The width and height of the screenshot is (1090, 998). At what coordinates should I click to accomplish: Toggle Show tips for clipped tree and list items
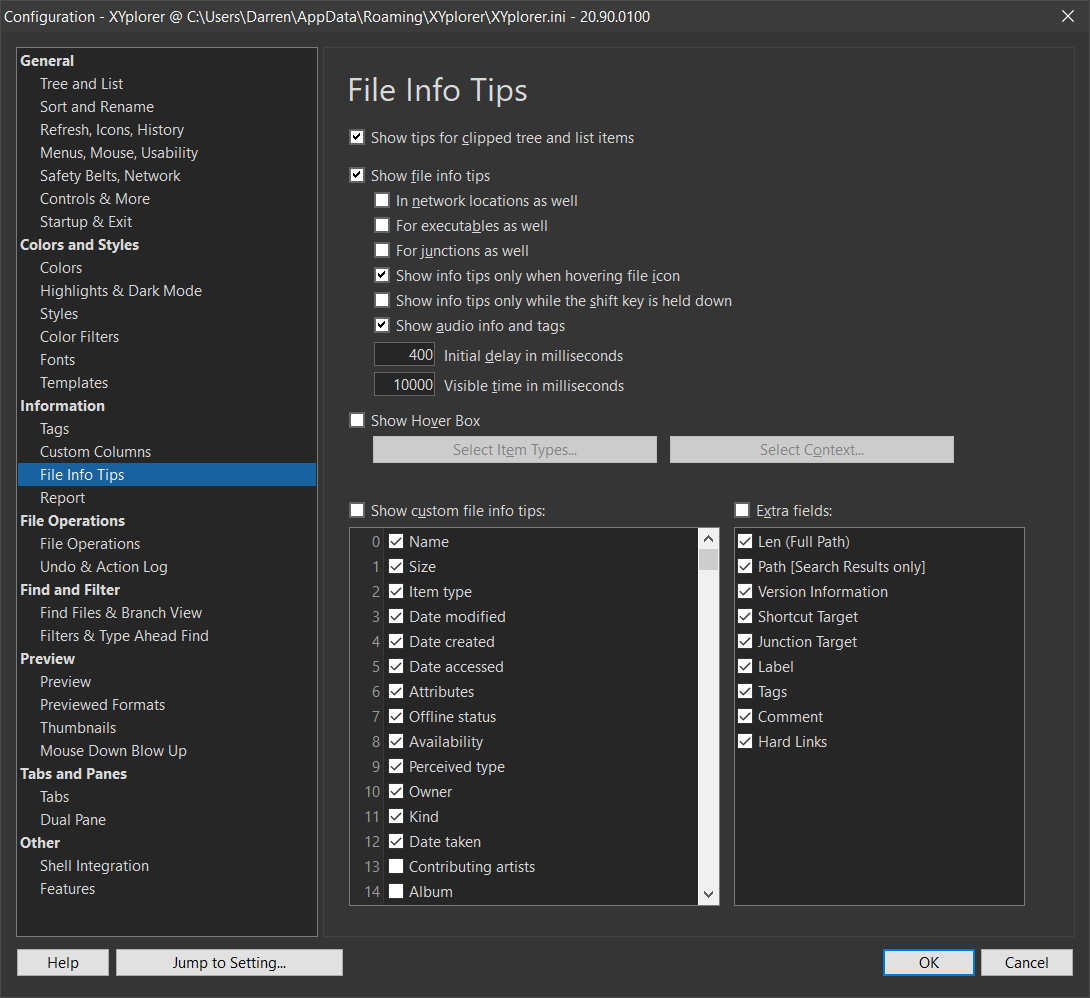(357, 137)
